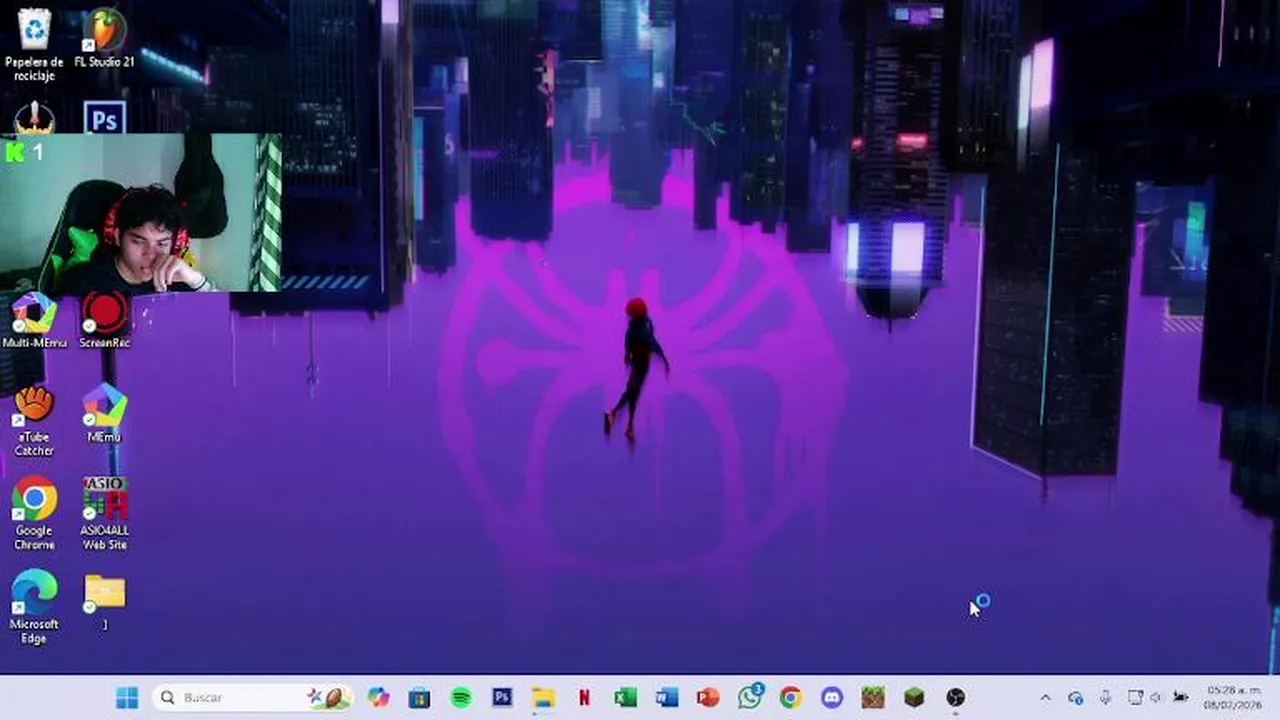The height and width of the screenshot is (720, 1280).
Task: Launch Netflix from the taskbar
Action: 584,697
